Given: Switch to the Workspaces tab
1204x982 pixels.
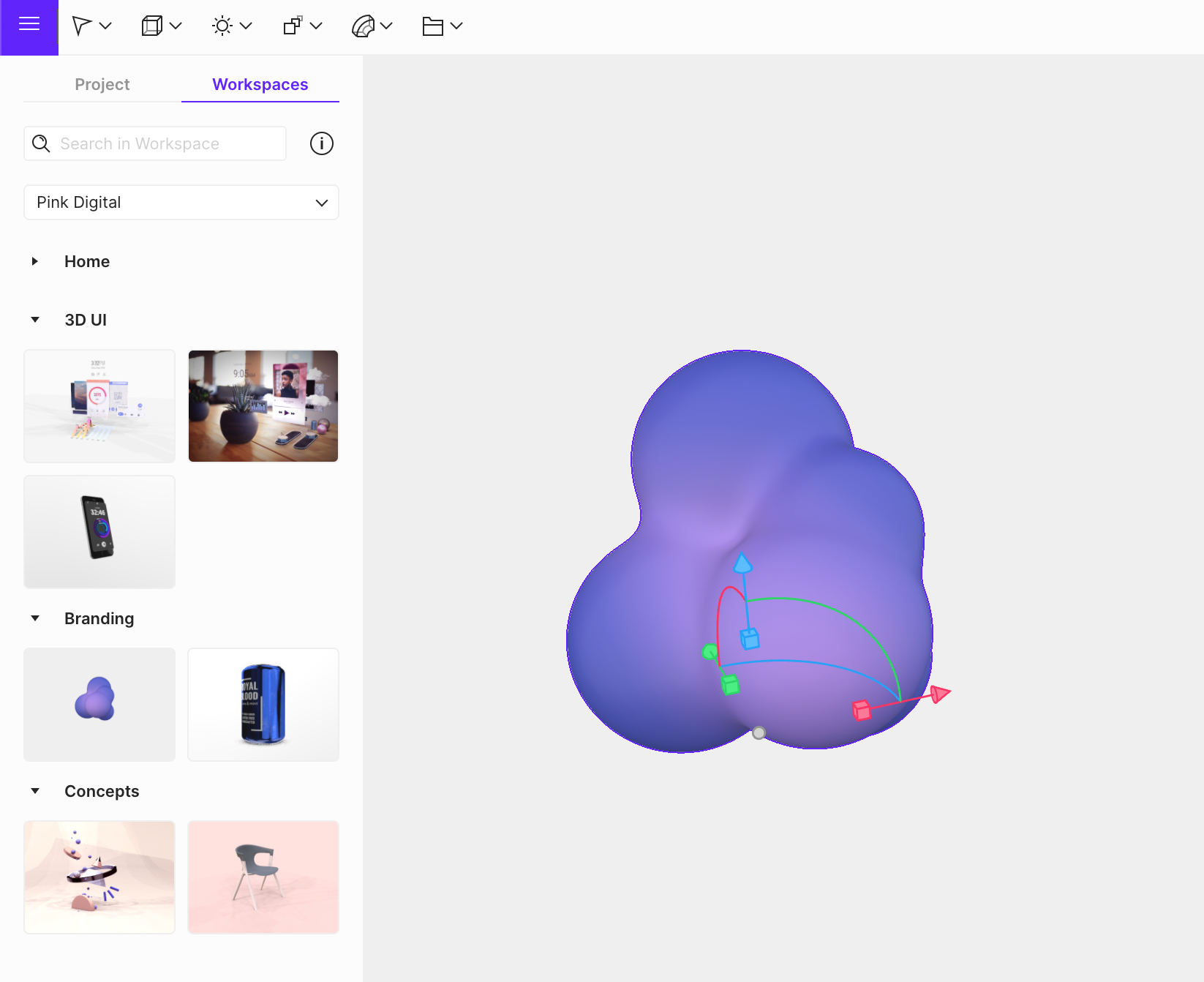Looking at the screenshot, I should coord(260,84).
